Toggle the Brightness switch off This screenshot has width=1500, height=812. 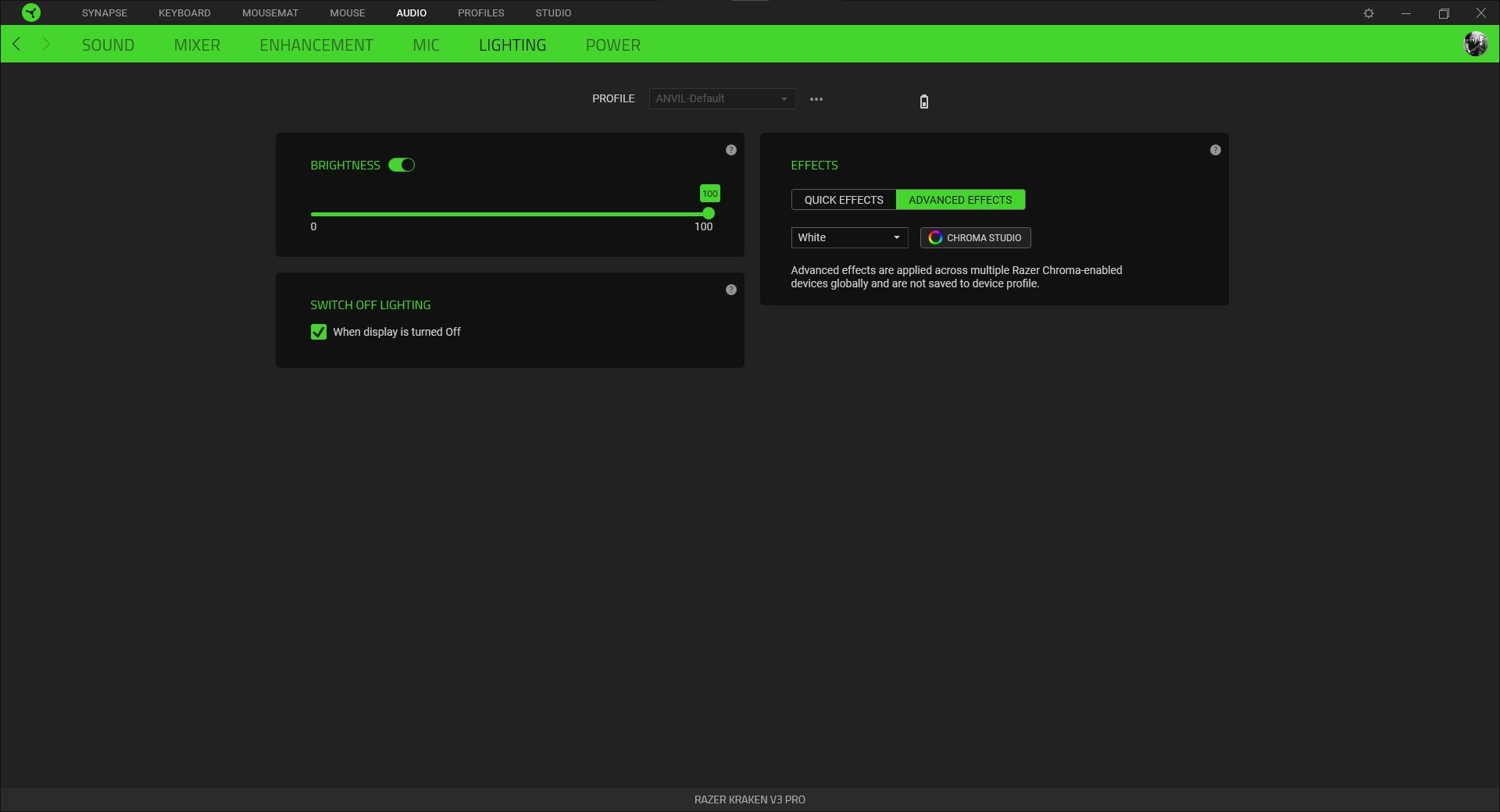(x=402, y=165)
